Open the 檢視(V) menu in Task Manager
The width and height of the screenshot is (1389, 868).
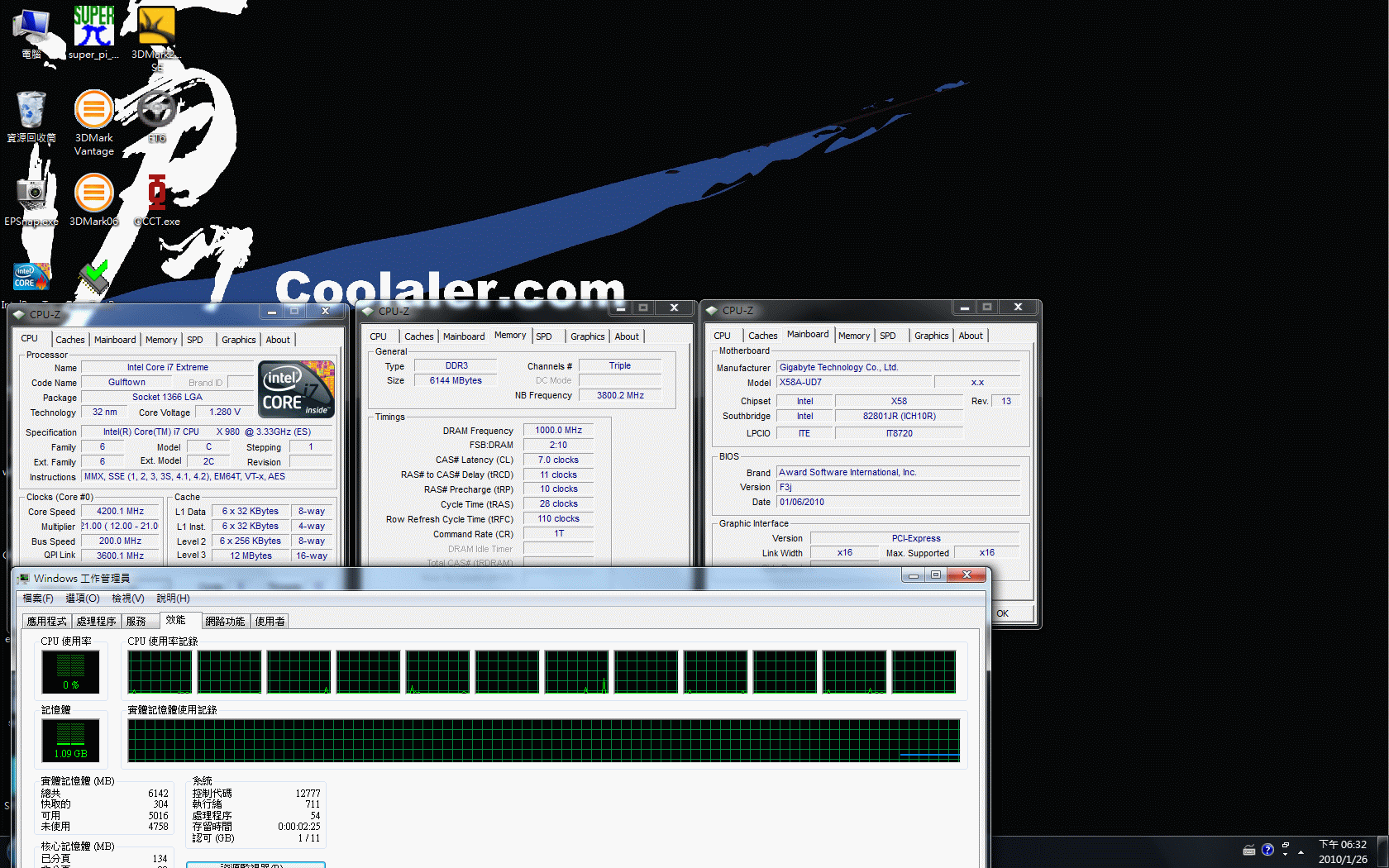click(128, 599)
